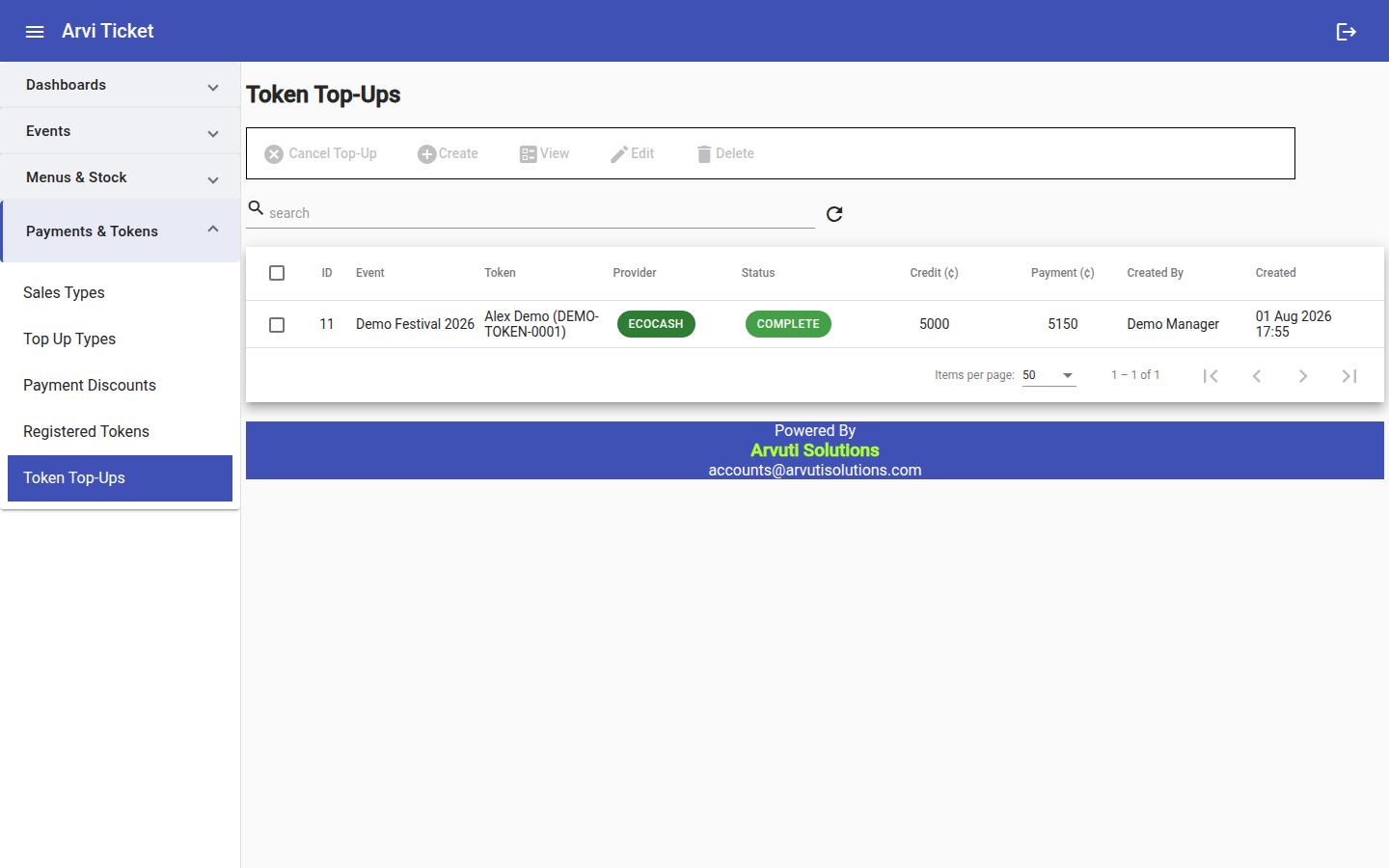Refresh the top-ups table

point(834,214)
